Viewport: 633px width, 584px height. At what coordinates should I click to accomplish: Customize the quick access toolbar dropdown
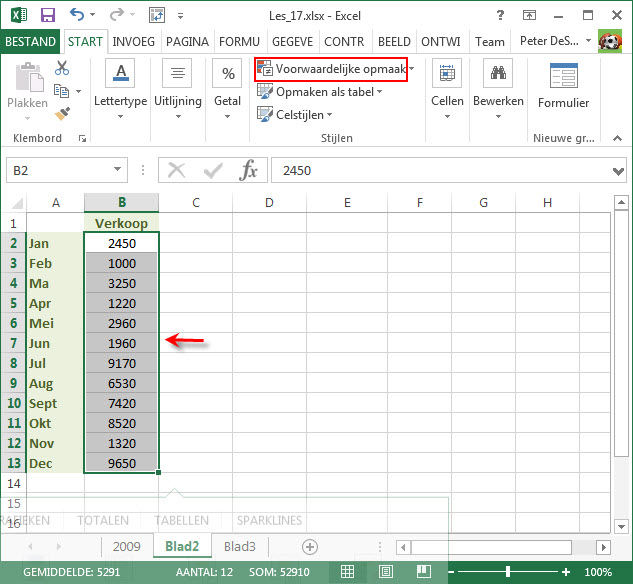[180, 16]
